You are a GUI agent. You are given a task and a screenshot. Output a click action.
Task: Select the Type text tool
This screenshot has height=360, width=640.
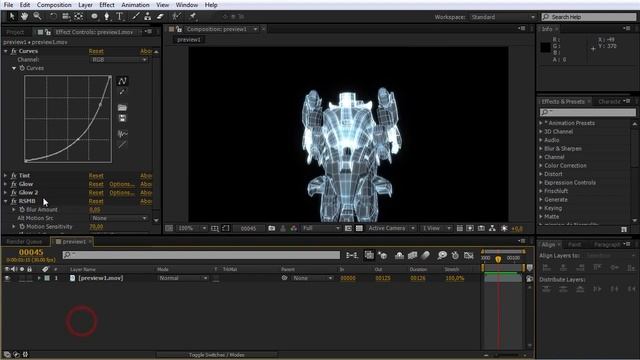(x=120, y=16)
